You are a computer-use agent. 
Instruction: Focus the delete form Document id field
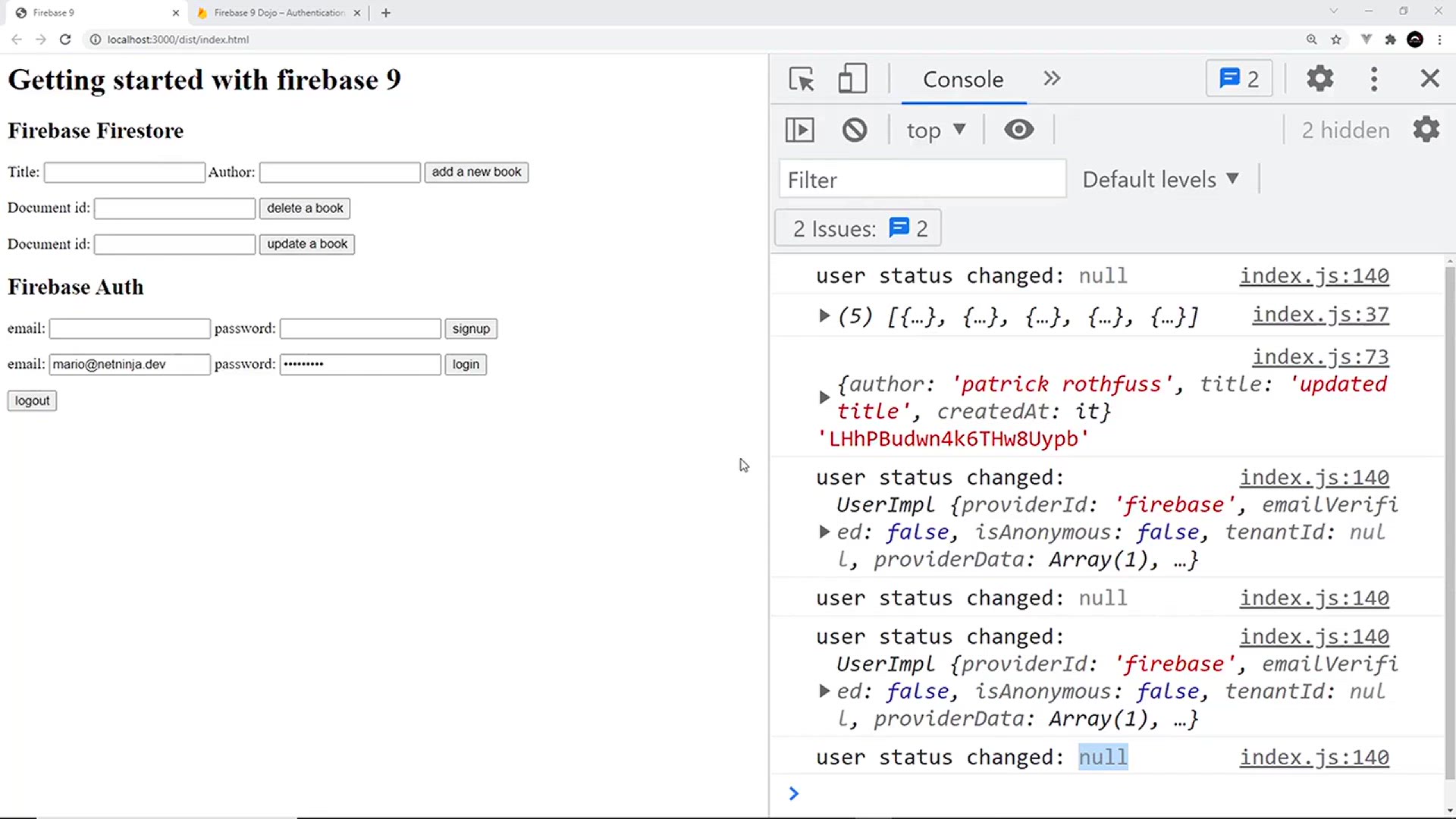[x=174, y=209]
